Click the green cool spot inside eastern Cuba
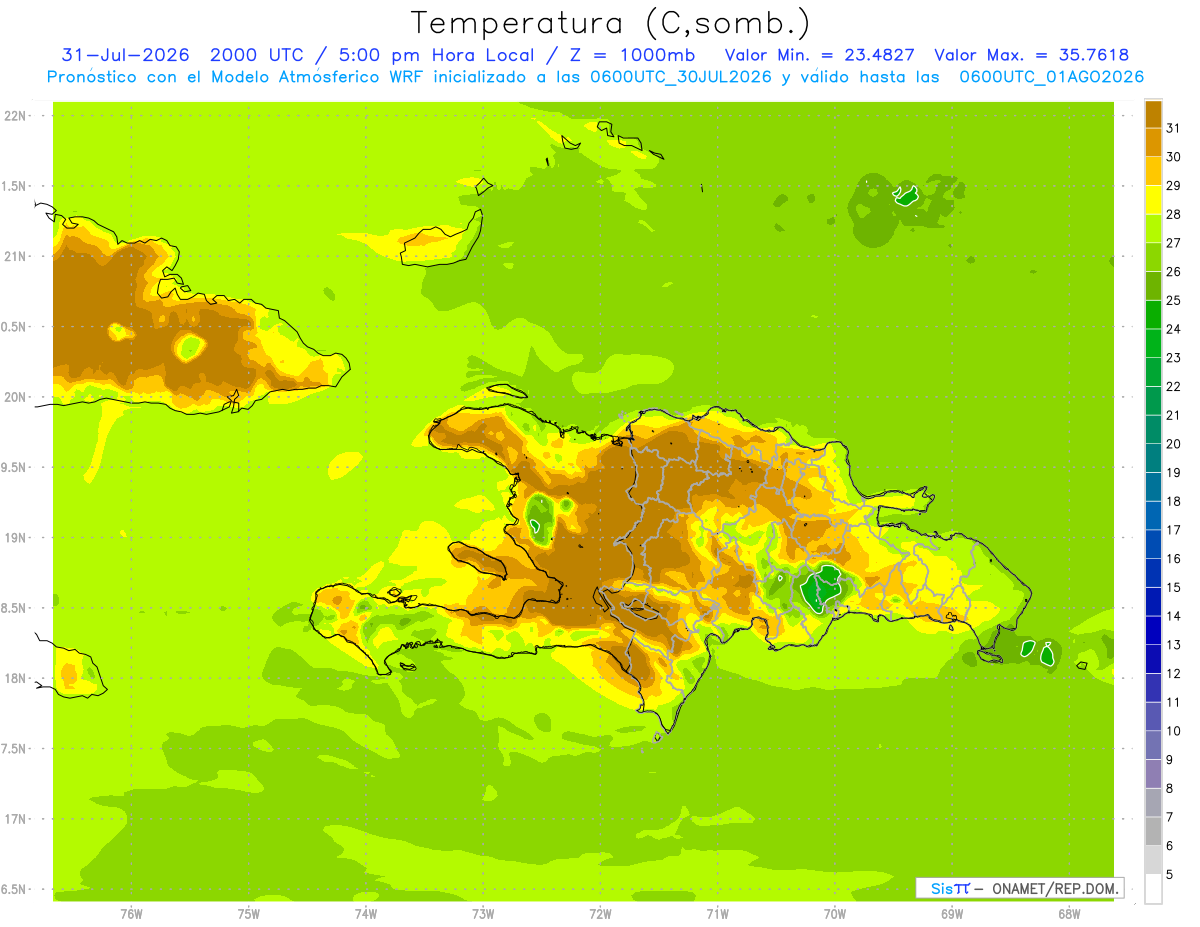The height and width of the screenshot is (927, 1200). [190, 347]
